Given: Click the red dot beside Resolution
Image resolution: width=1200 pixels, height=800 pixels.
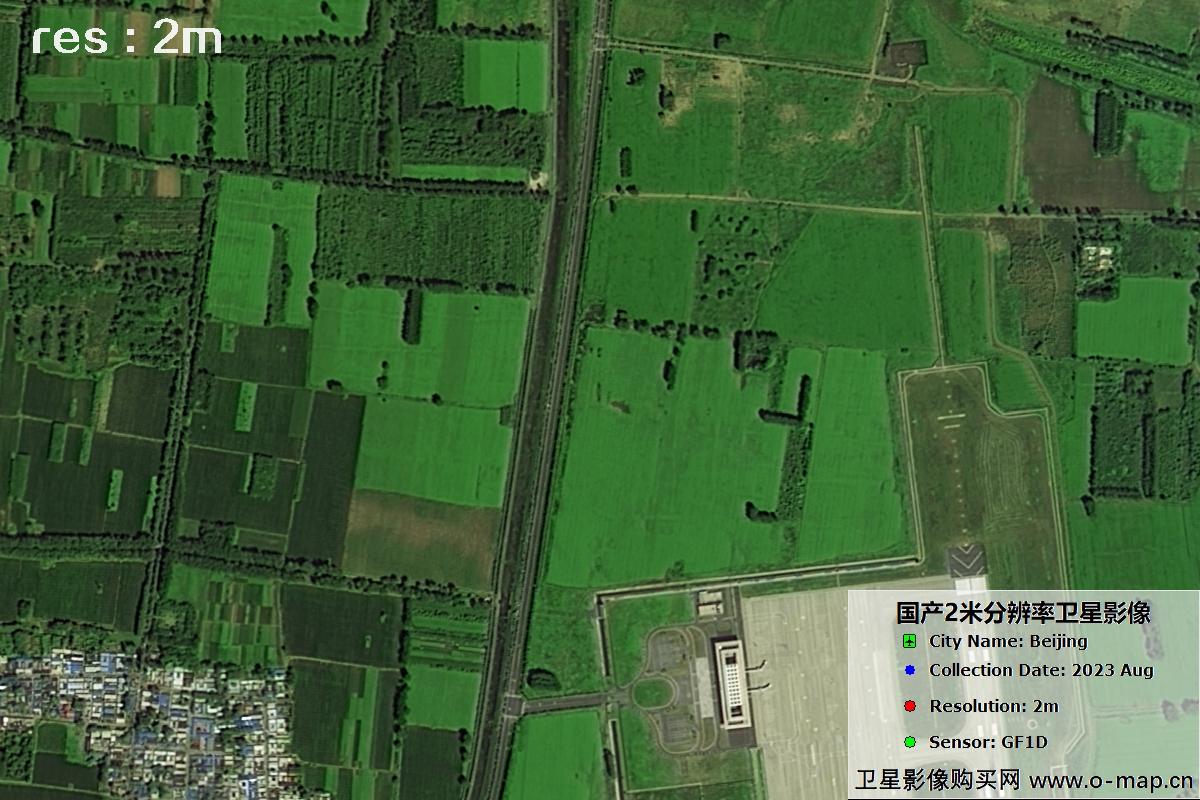Looking at the screenshot, I should coord(909,706).
